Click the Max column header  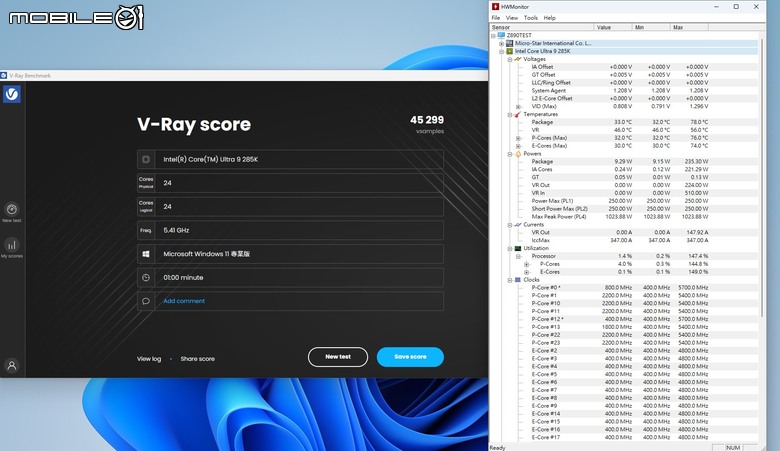pos(689,27)
